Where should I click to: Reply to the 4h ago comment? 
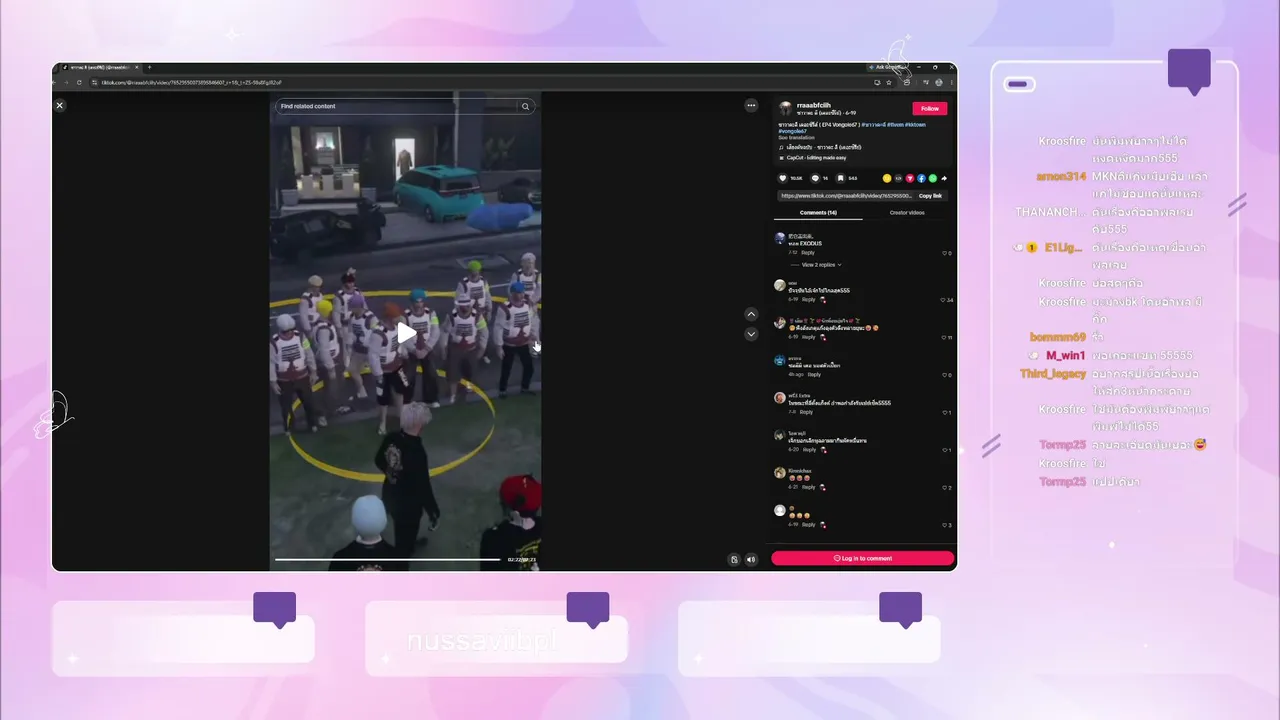click(x=815, y=375)
